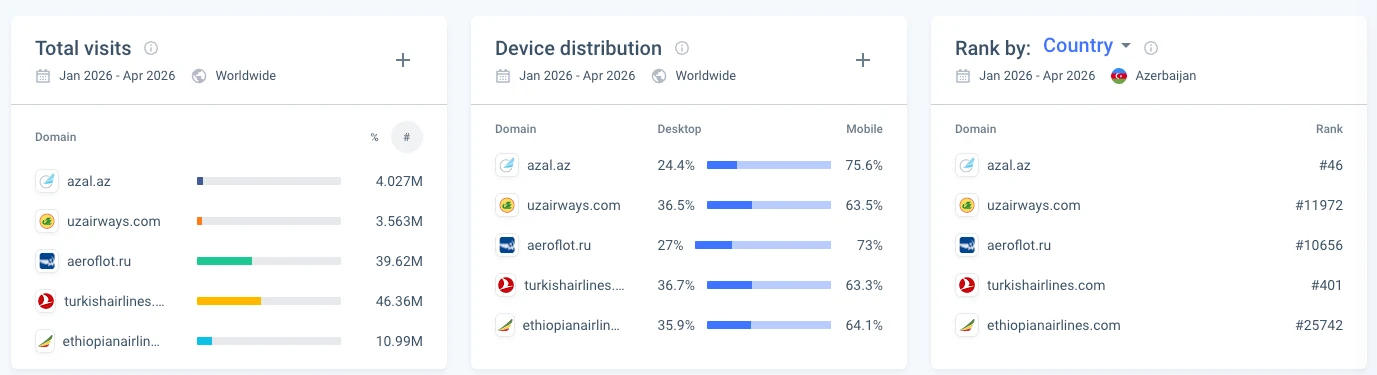Click azal.az favicon in Total visits list
The image size is (1377, 375).
46,181
